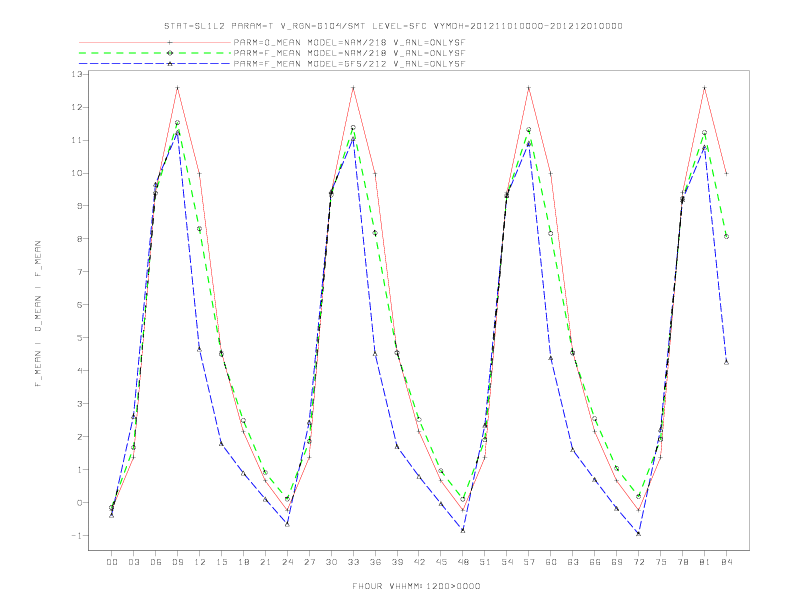Click the chart title starting with STAT=SL1L2
The image size is (792, 612).
click(x=393, y=26)
